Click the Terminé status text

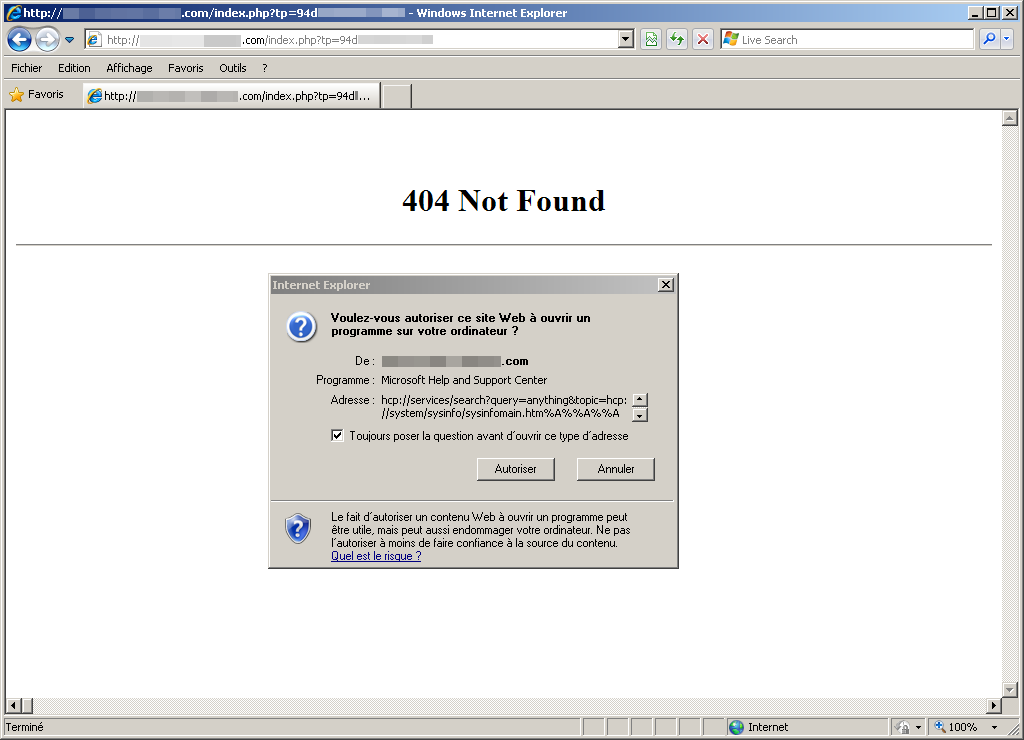25,727
